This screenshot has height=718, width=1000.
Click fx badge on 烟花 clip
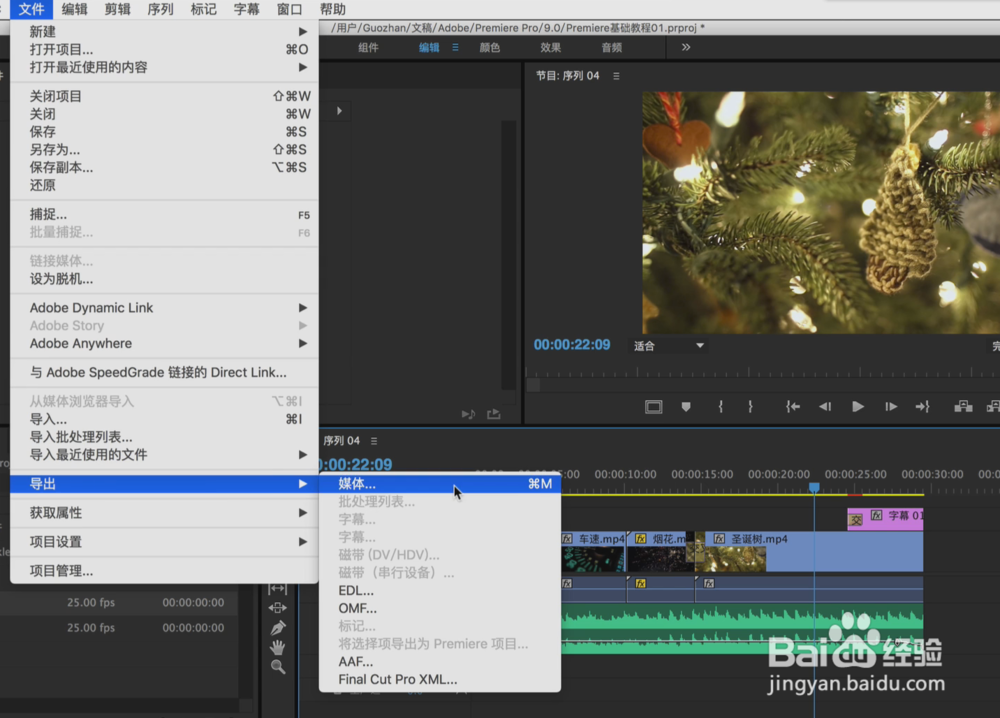tap(641, 539)
